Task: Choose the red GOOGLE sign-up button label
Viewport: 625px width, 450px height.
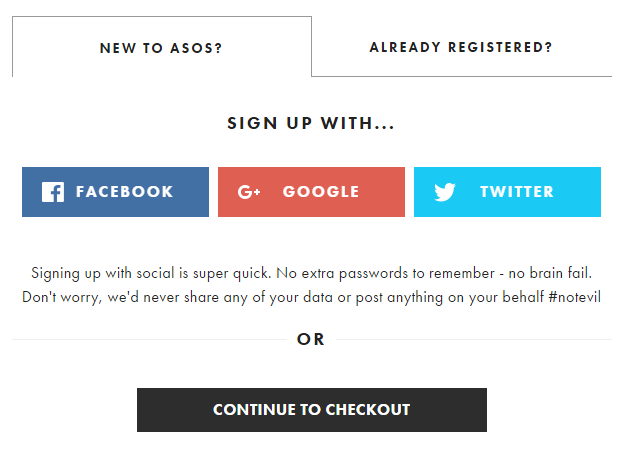Action: tap(321, 192)
